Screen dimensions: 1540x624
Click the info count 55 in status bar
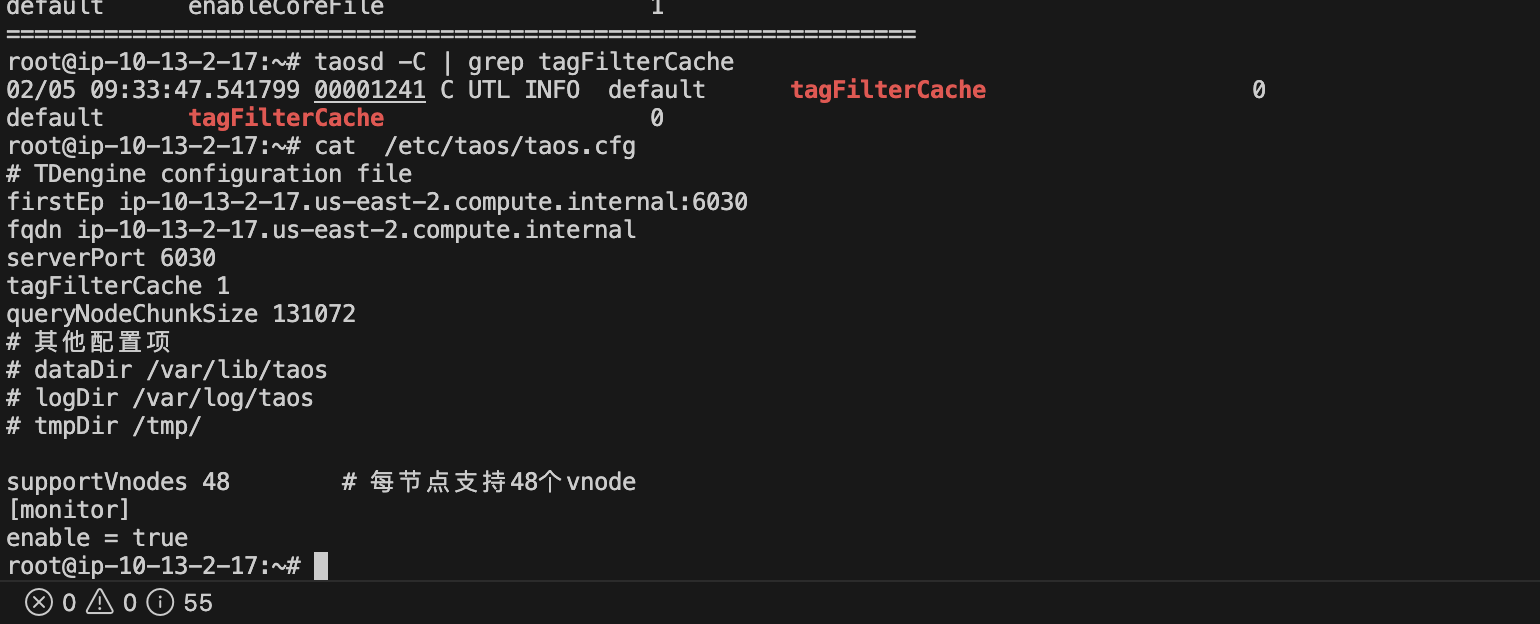point(198,603)
